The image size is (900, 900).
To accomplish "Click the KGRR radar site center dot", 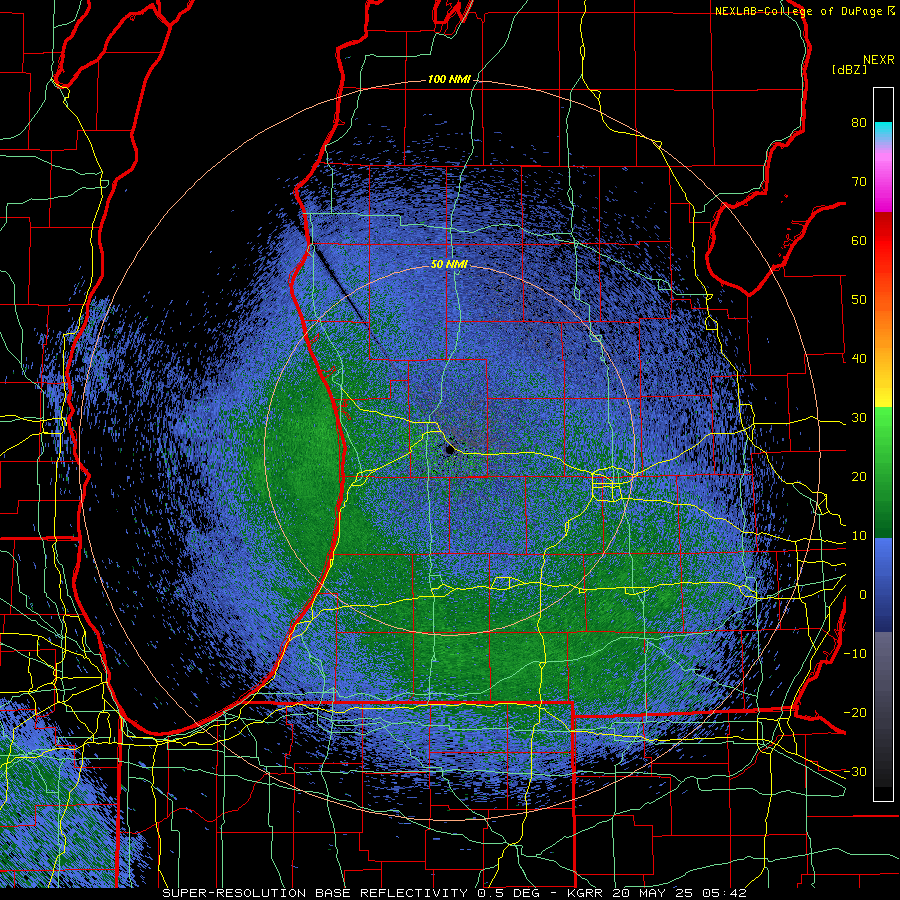I will 450,449.
